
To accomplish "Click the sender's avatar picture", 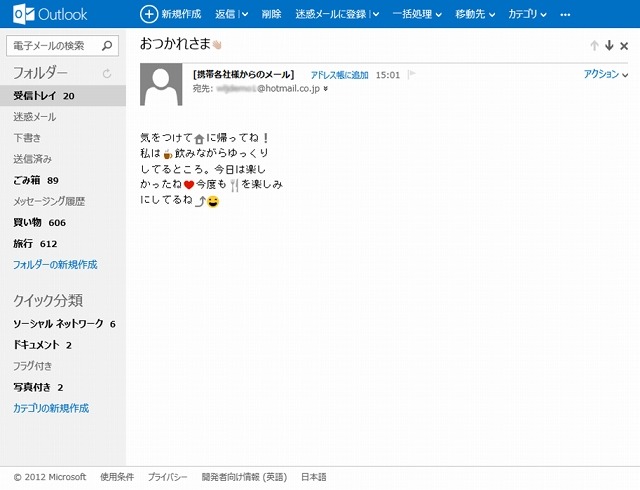I will click(x=162, y=84).
